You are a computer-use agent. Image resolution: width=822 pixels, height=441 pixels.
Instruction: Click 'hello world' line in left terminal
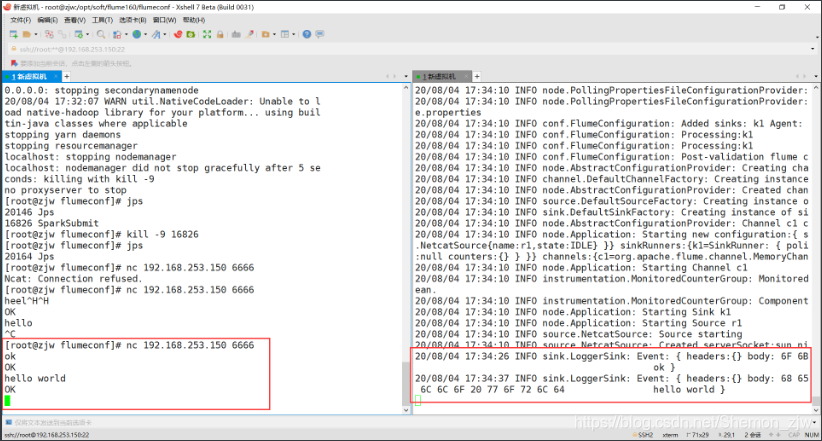click(35, 379)
